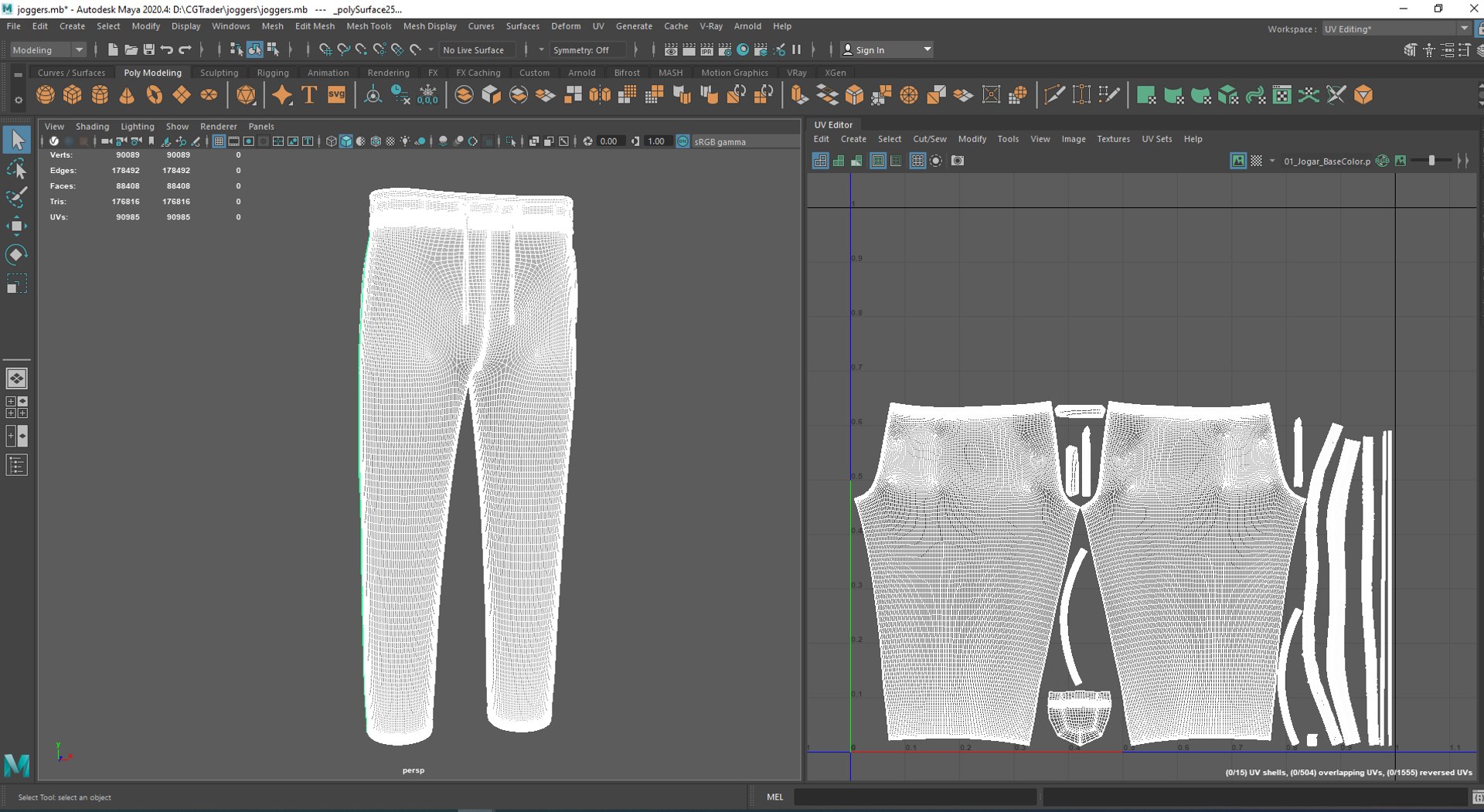Open the UV Sets menu

(1156, 139)
